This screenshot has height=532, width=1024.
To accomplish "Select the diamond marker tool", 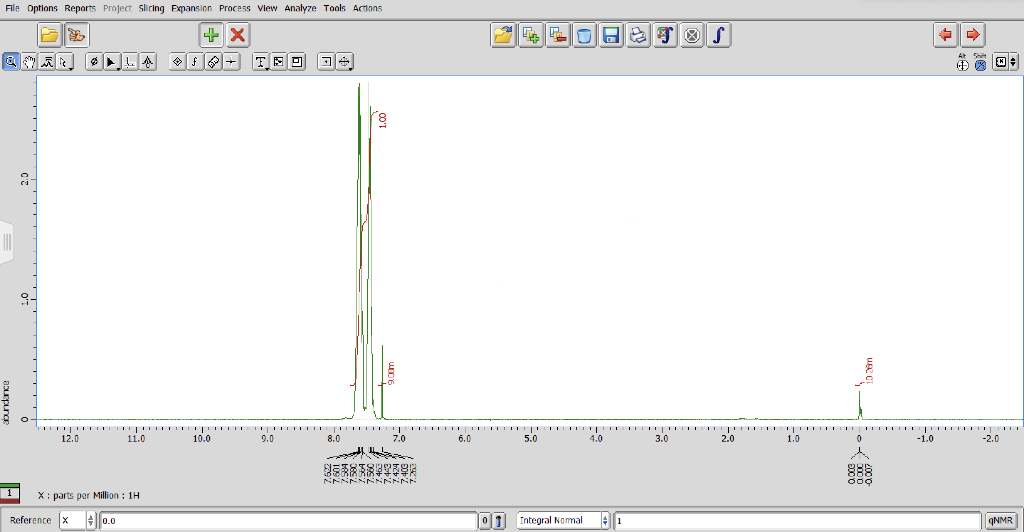I will tap(177, 62).
